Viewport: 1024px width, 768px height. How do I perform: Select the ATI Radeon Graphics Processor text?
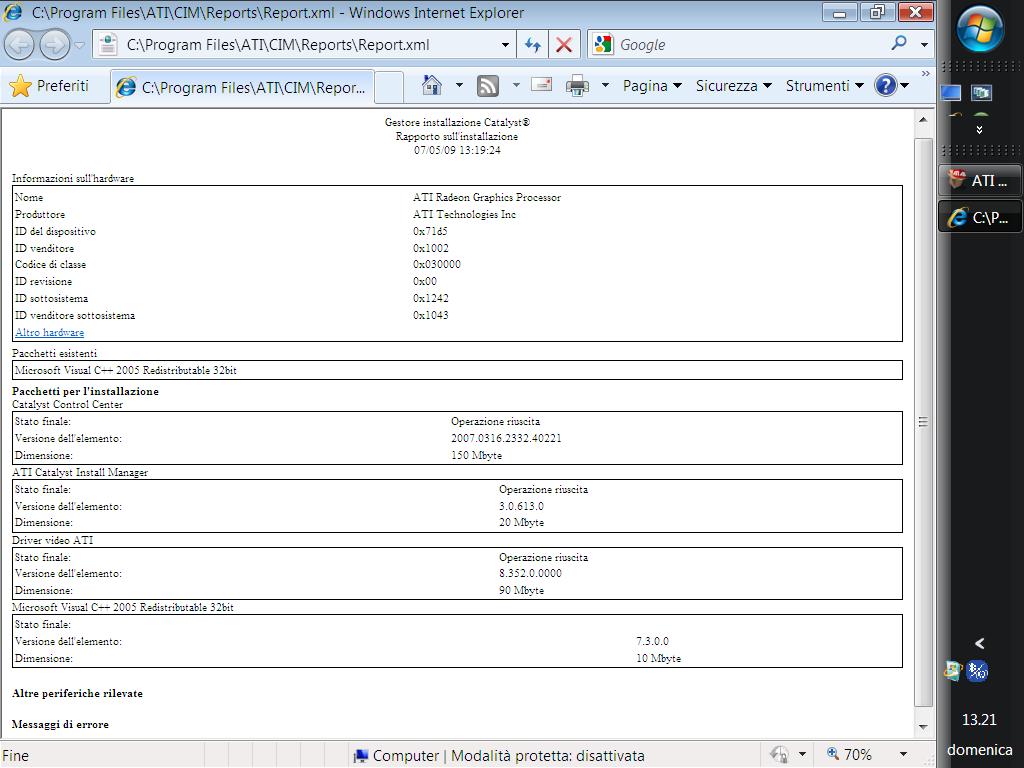tap(487, 197)
